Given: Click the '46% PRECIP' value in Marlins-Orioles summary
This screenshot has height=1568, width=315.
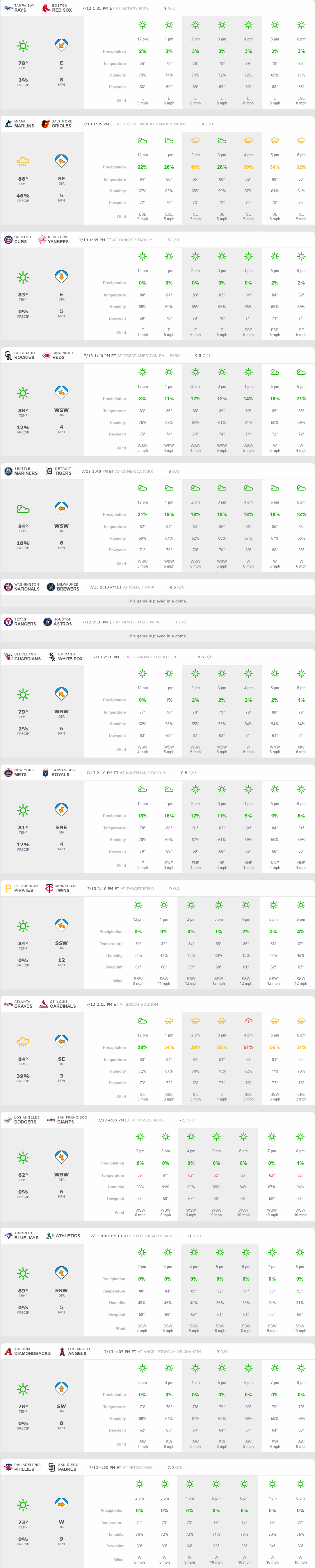Looking at the screenshot, I should click(x=23, y=197).
